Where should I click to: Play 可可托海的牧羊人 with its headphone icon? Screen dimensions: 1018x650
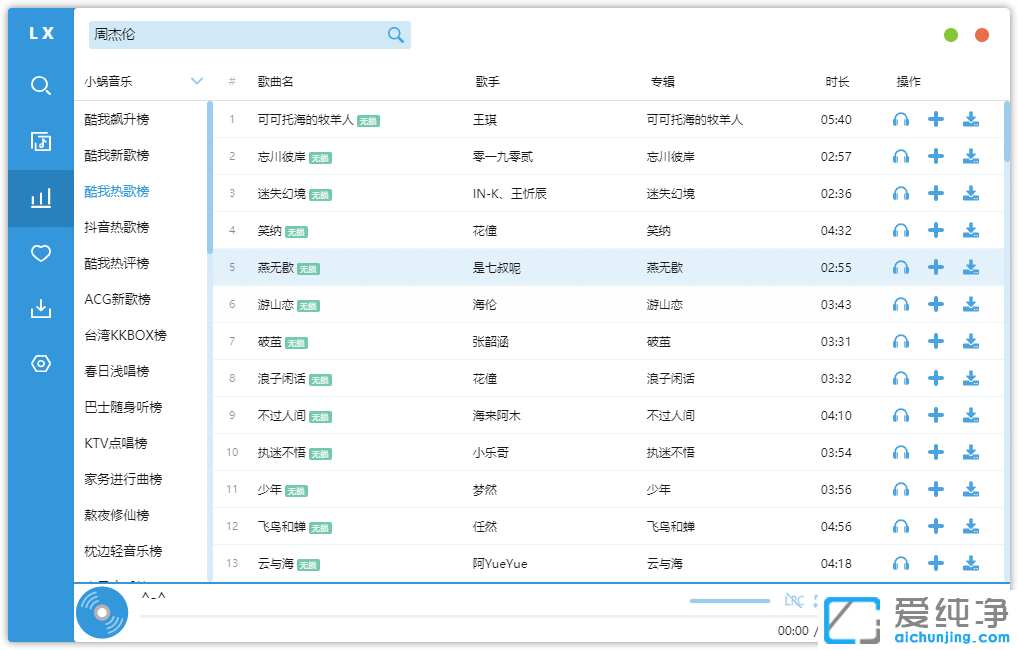click(x=900, y=119)
